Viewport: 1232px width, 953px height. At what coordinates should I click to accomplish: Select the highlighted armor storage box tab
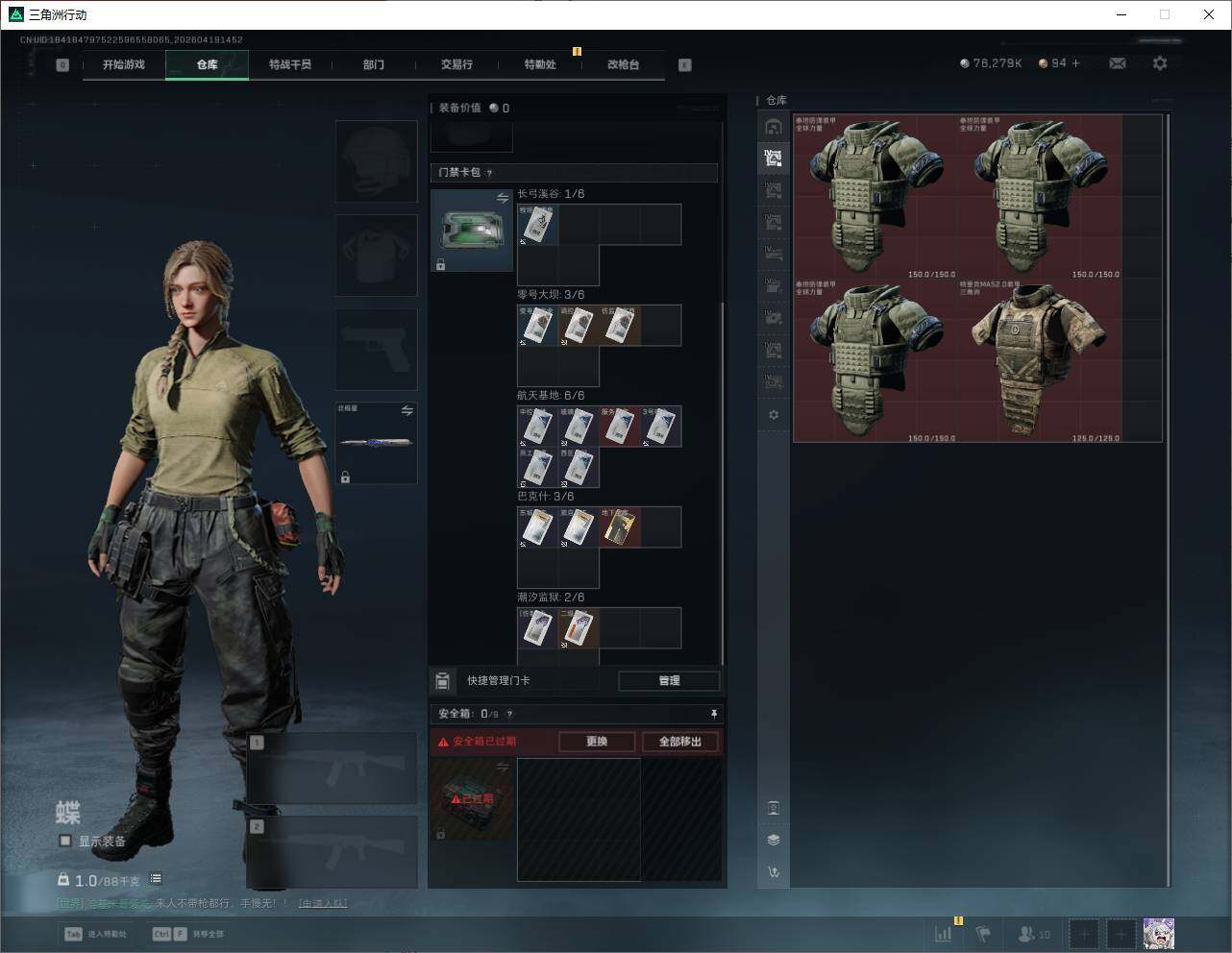tap(774, 159)
